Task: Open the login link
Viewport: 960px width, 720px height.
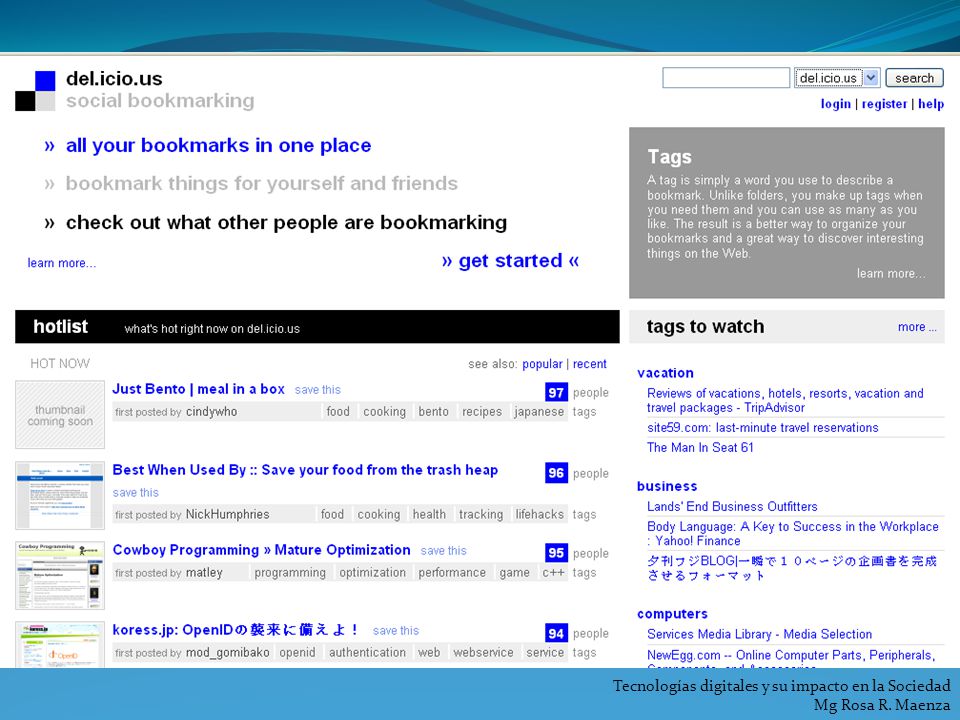Action: point(836,103)
